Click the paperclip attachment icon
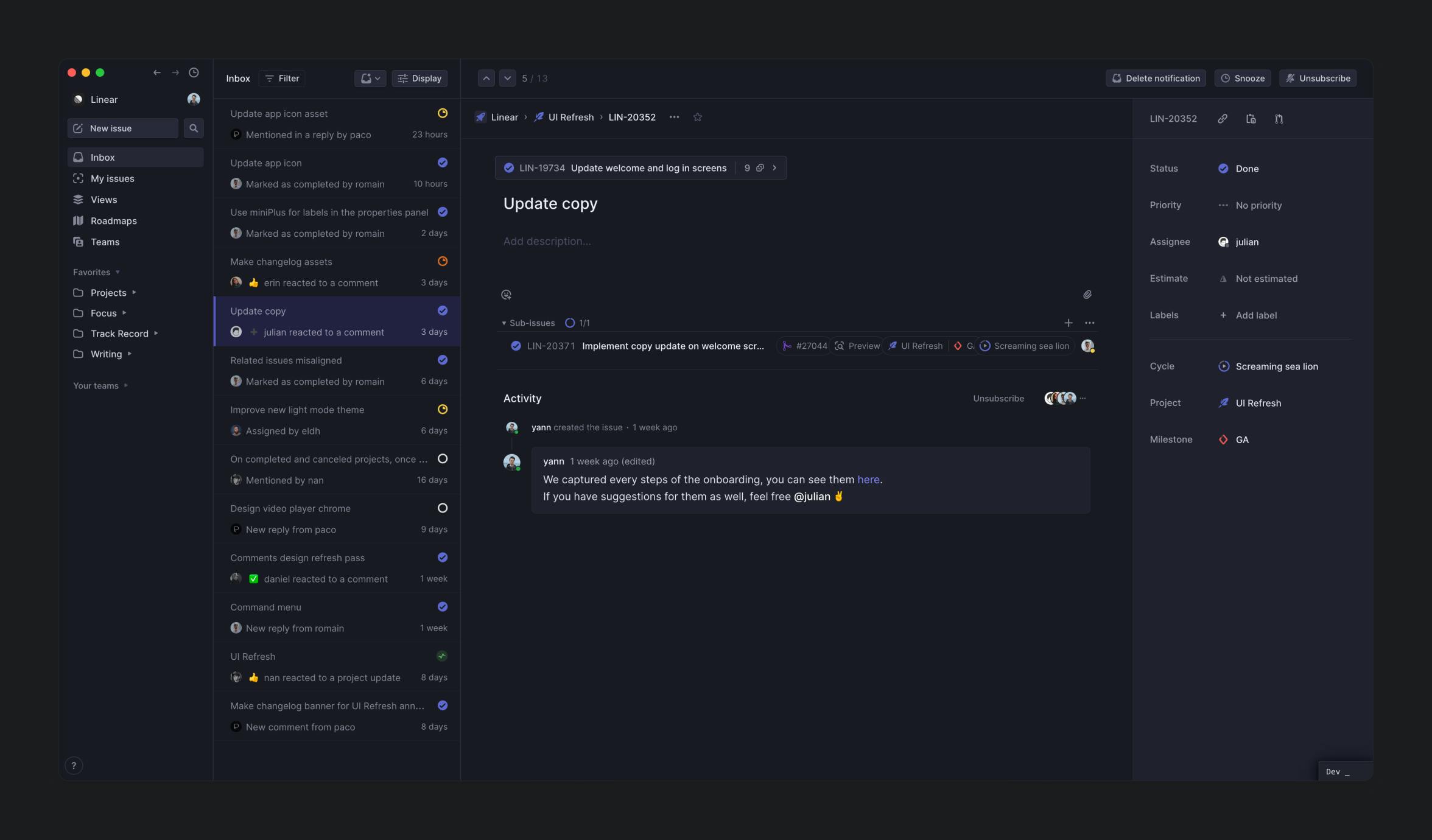This screenshot has height=840, width=1432. (x=1087, y=295)
